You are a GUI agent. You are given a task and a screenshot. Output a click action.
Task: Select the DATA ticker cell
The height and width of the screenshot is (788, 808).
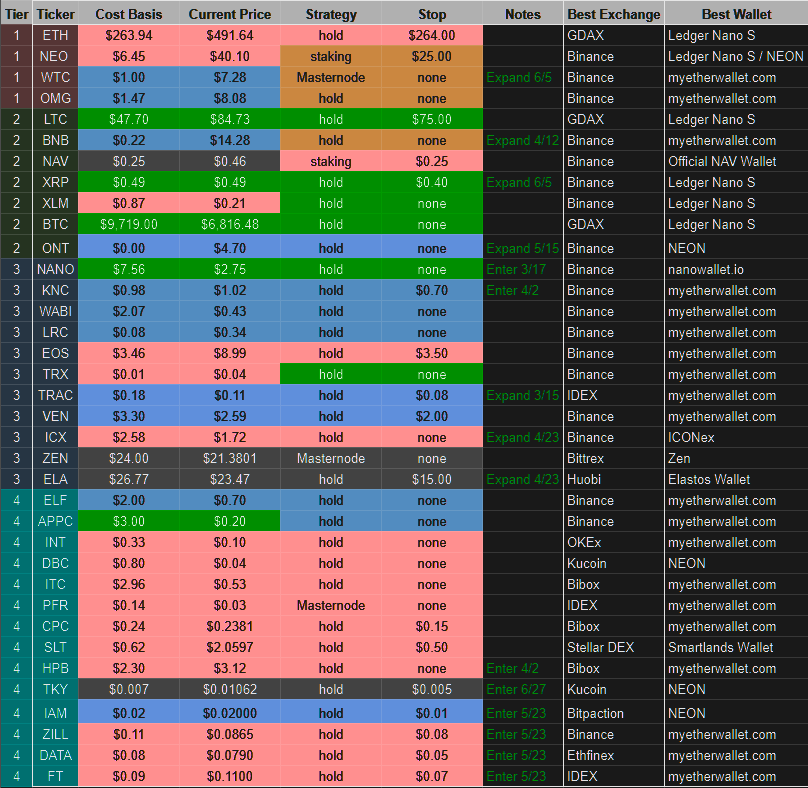[x=55, y=756]
